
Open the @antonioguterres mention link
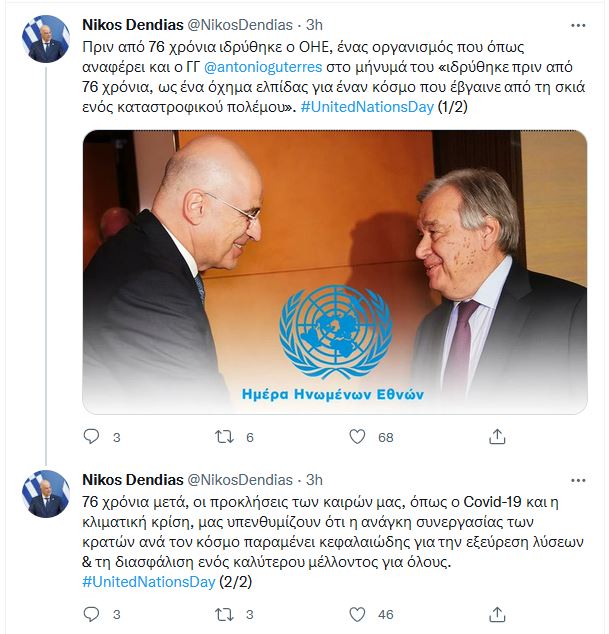(x=263, y=67)
